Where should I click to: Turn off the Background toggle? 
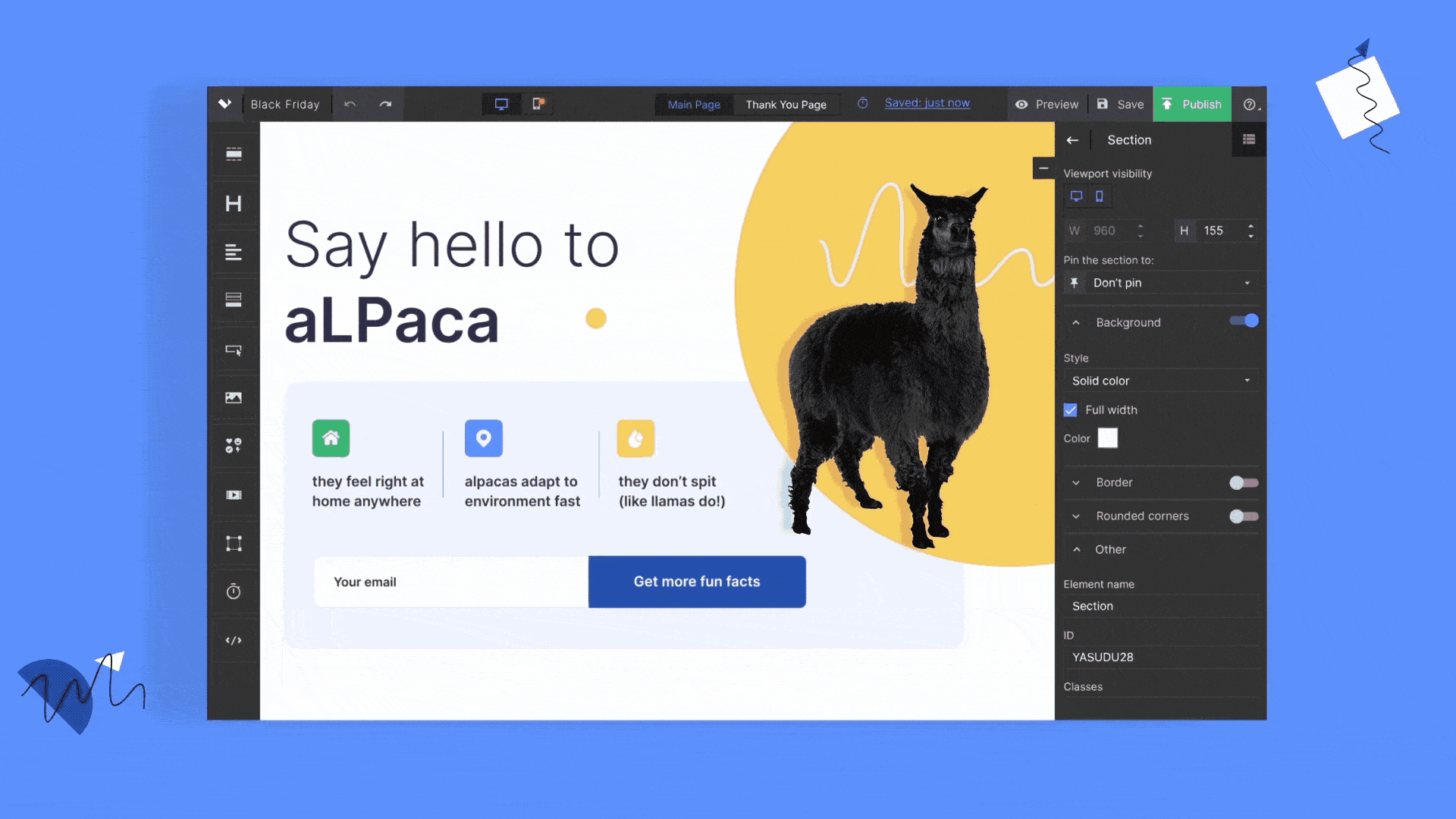click(x=1244, y=321)
